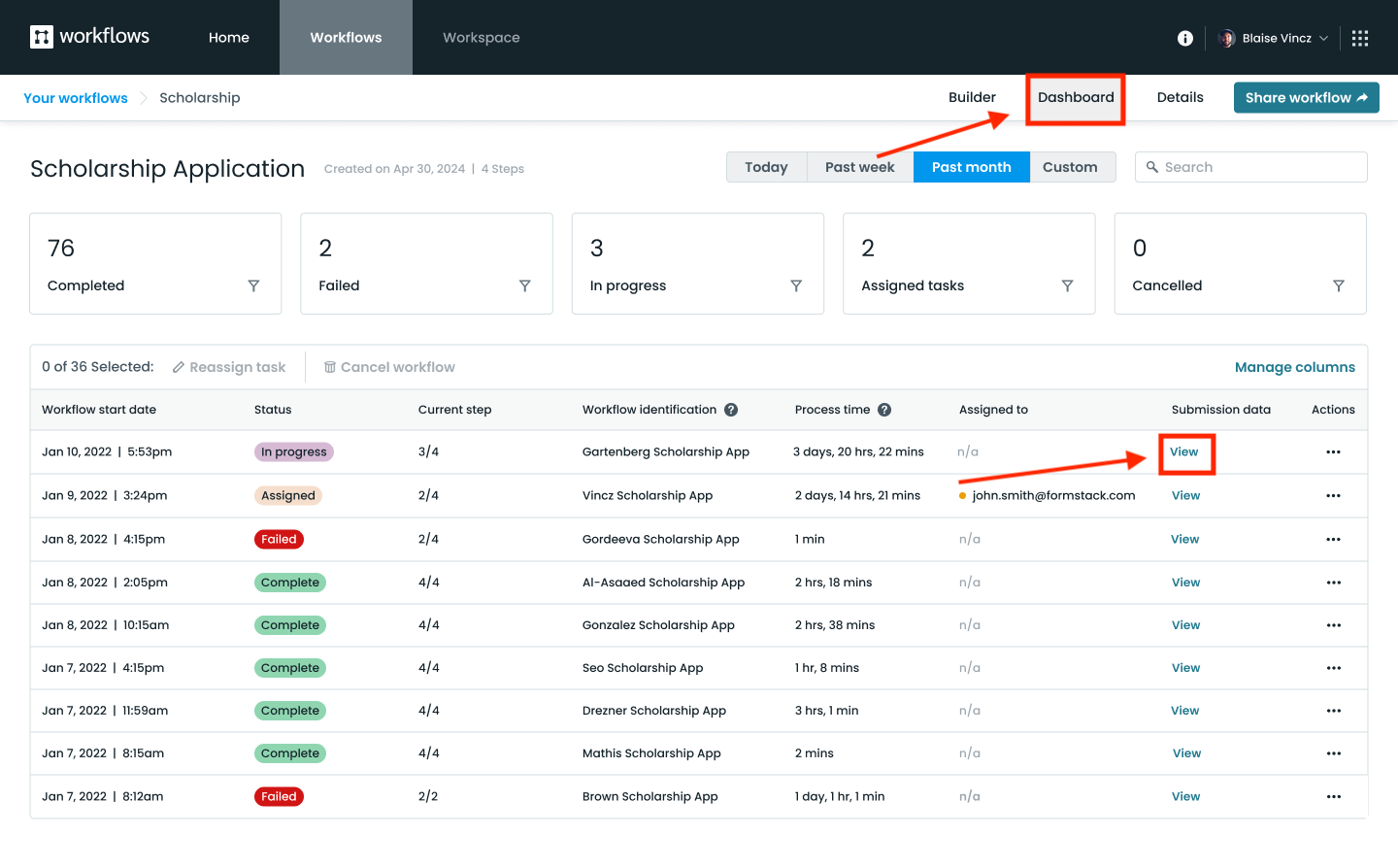
Task: Click the Cancelled card filter icon
Action: click(1339, 285)
